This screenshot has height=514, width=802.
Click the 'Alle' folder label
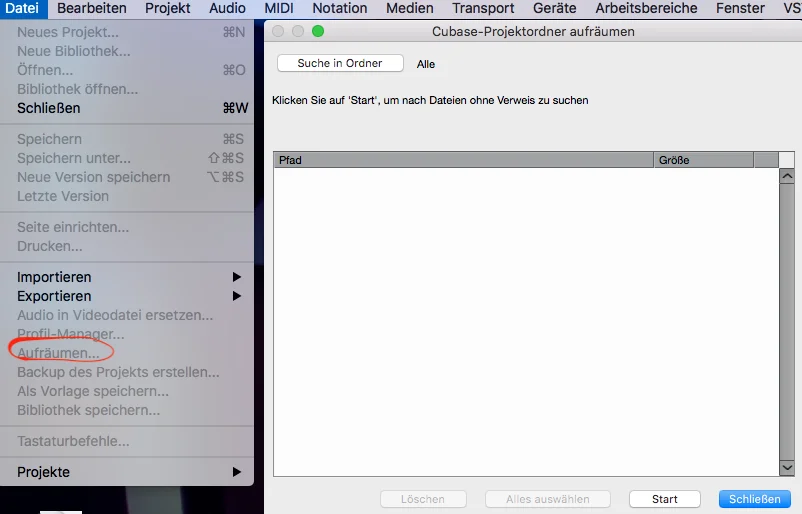point(426,64)
